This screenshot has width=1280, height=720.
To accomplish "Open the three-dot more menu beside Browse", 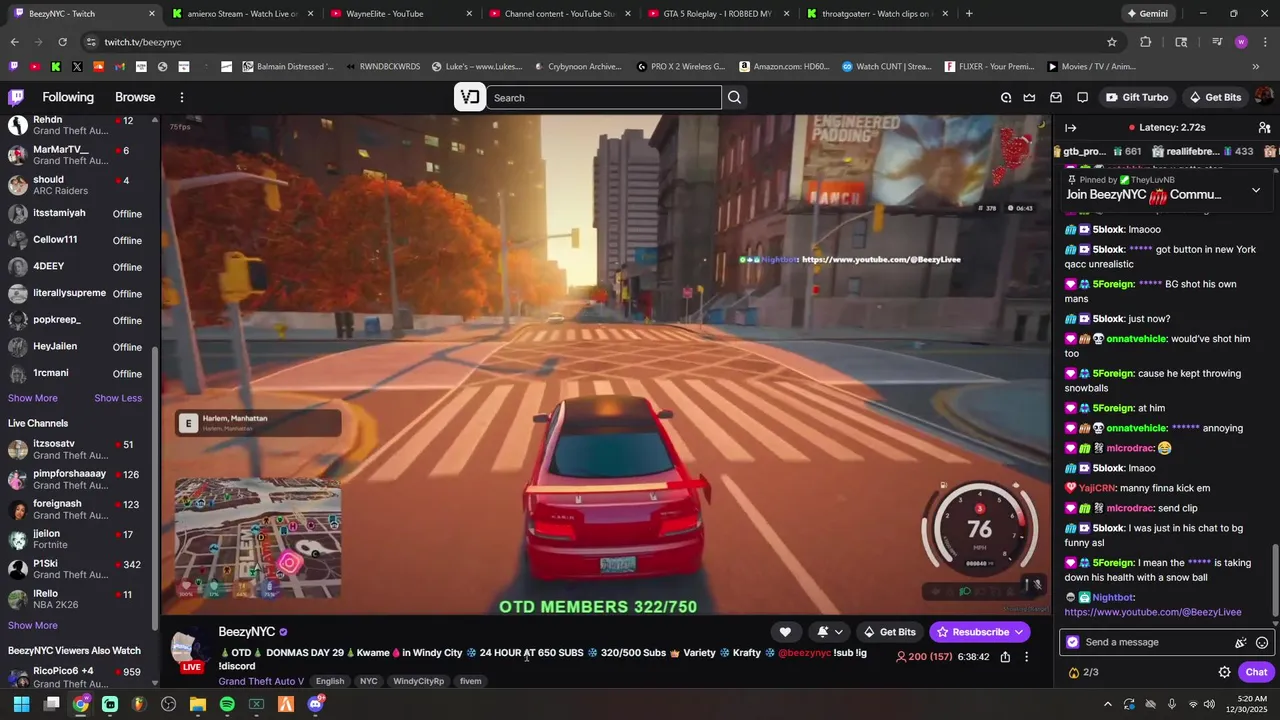I will pyautogui.click(x=182, y=97).
